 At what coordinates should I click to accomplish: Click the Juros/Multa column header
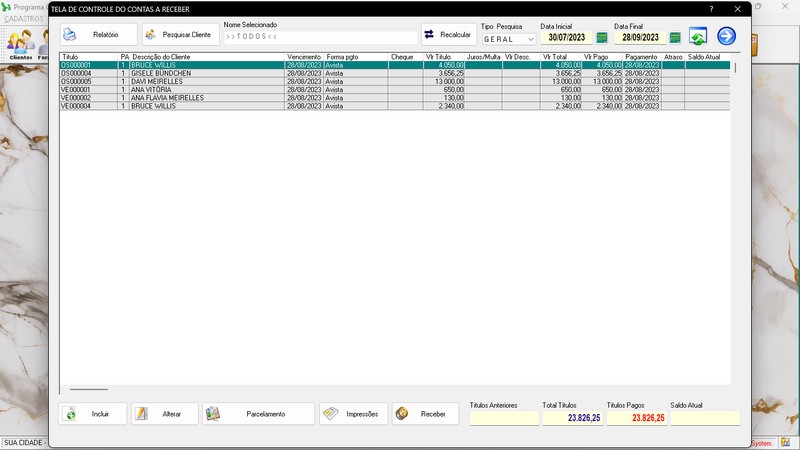pos(483,57)
